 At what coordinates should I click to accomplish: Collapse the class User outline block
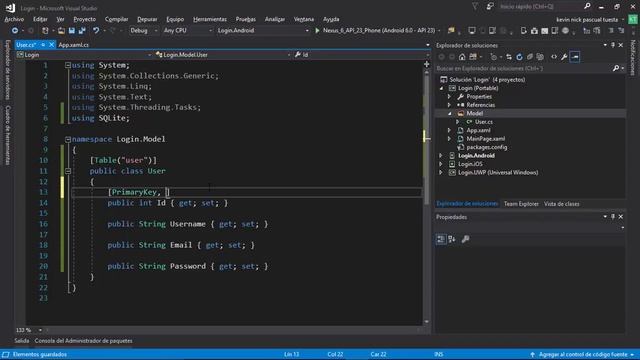(68, 171)
